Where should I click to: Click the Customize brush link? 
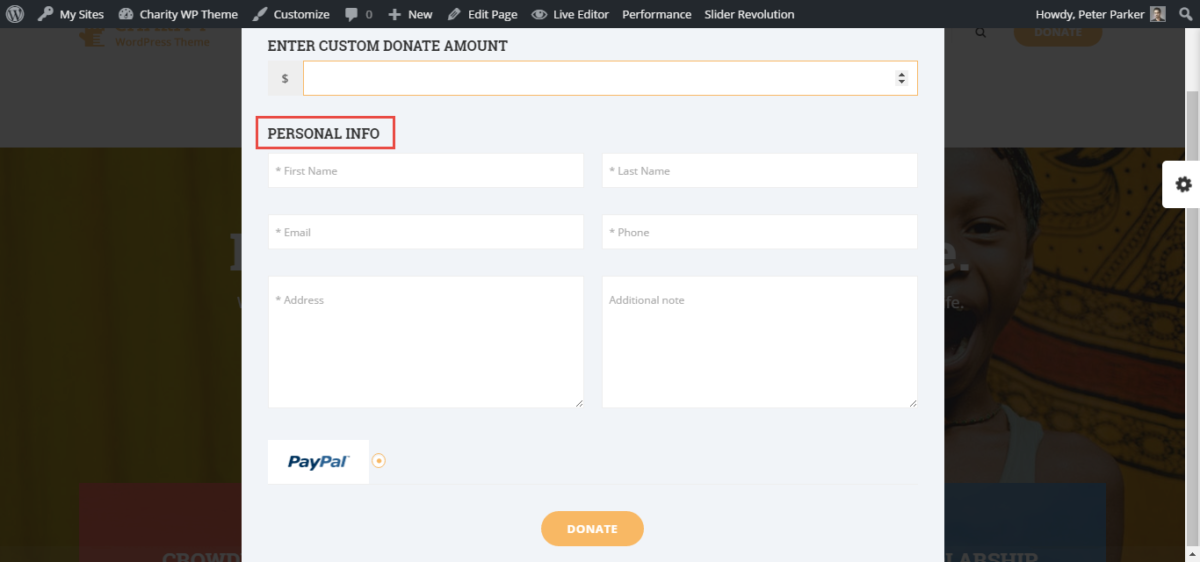click(x=291, y=14)
